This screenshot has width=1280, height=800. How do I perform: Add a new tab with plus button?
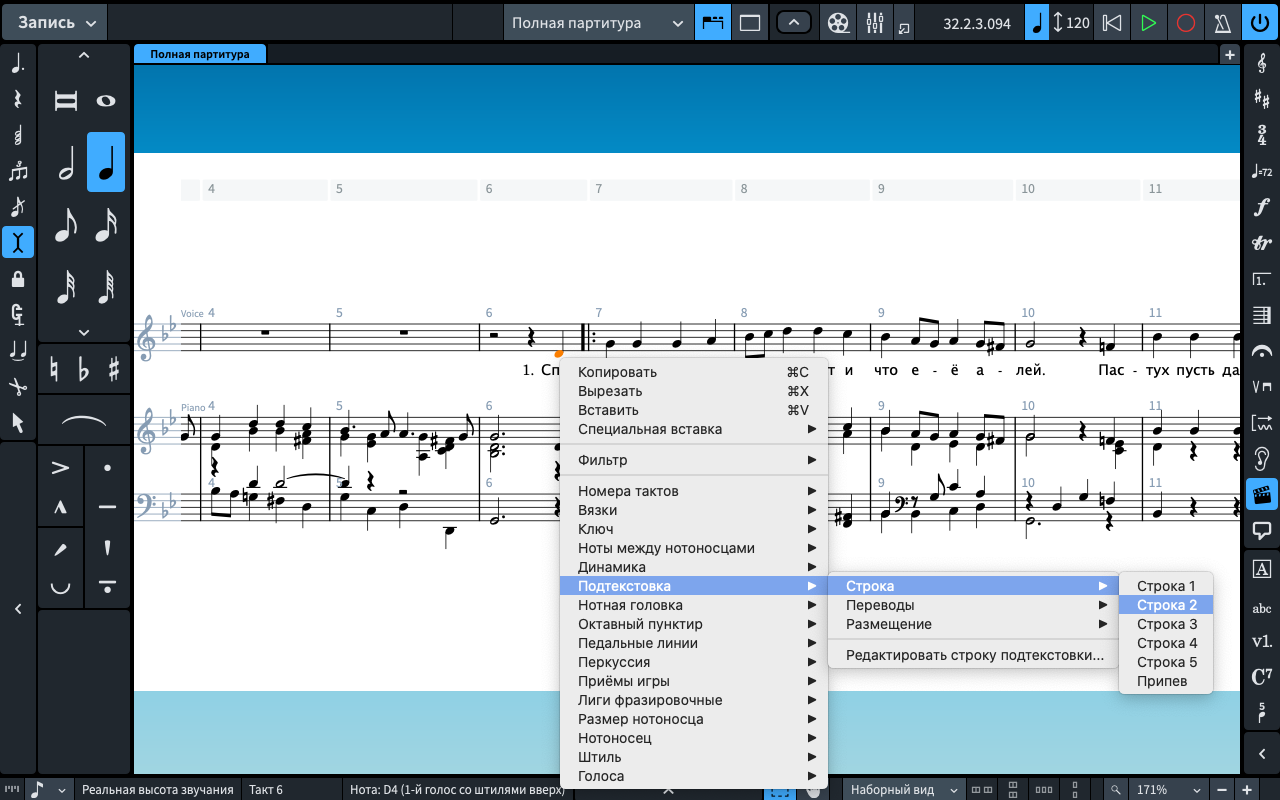pos(1230,55)
